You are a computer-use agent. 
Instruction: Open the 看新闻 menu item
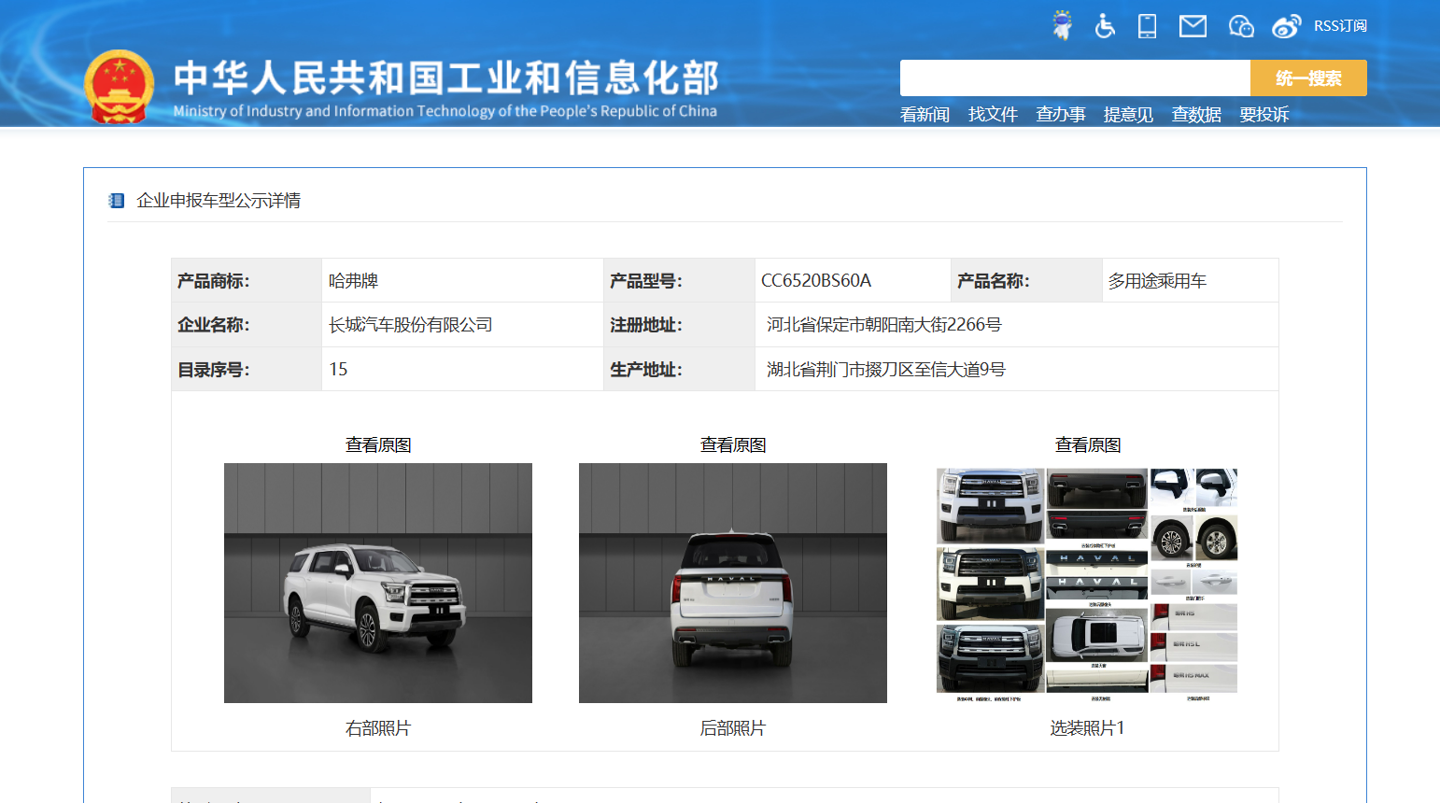(x=925, y=114)
